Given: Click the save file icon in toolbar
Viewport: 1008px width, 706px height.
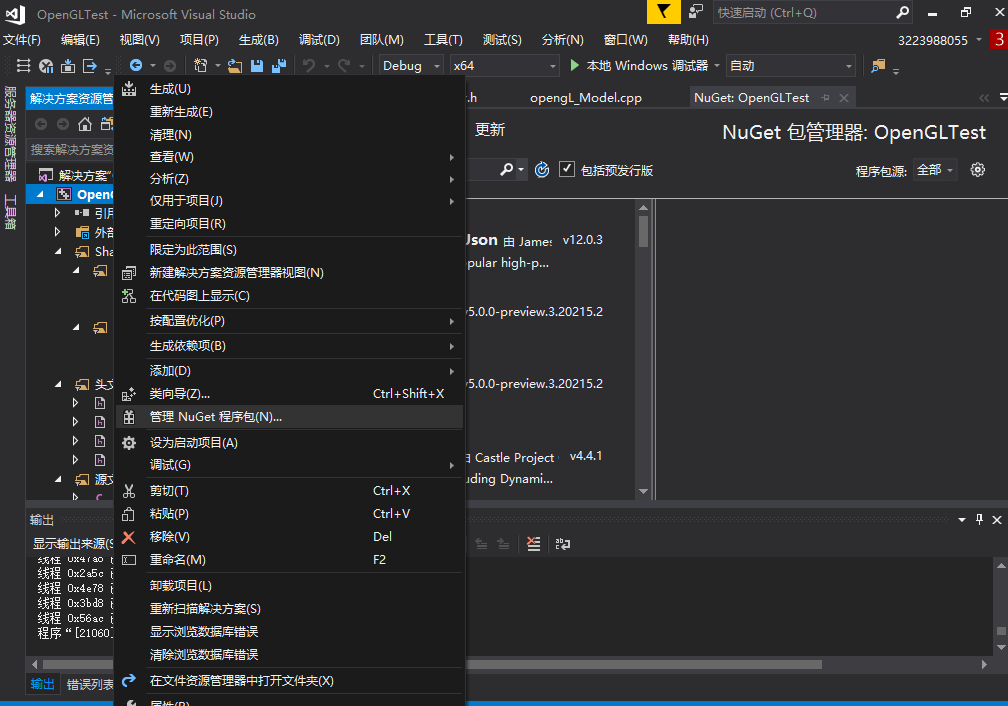Looking at the screenshot, I should pos(257,66).
